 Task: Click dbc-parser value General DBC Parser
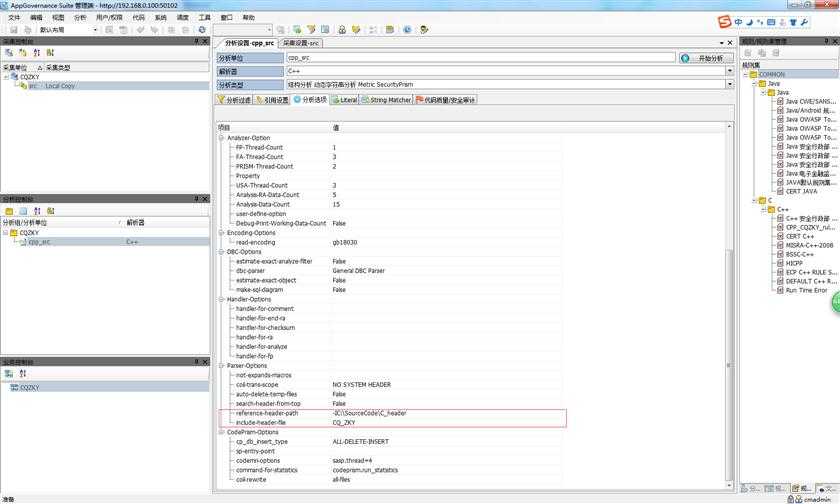[x=358, y=271]
